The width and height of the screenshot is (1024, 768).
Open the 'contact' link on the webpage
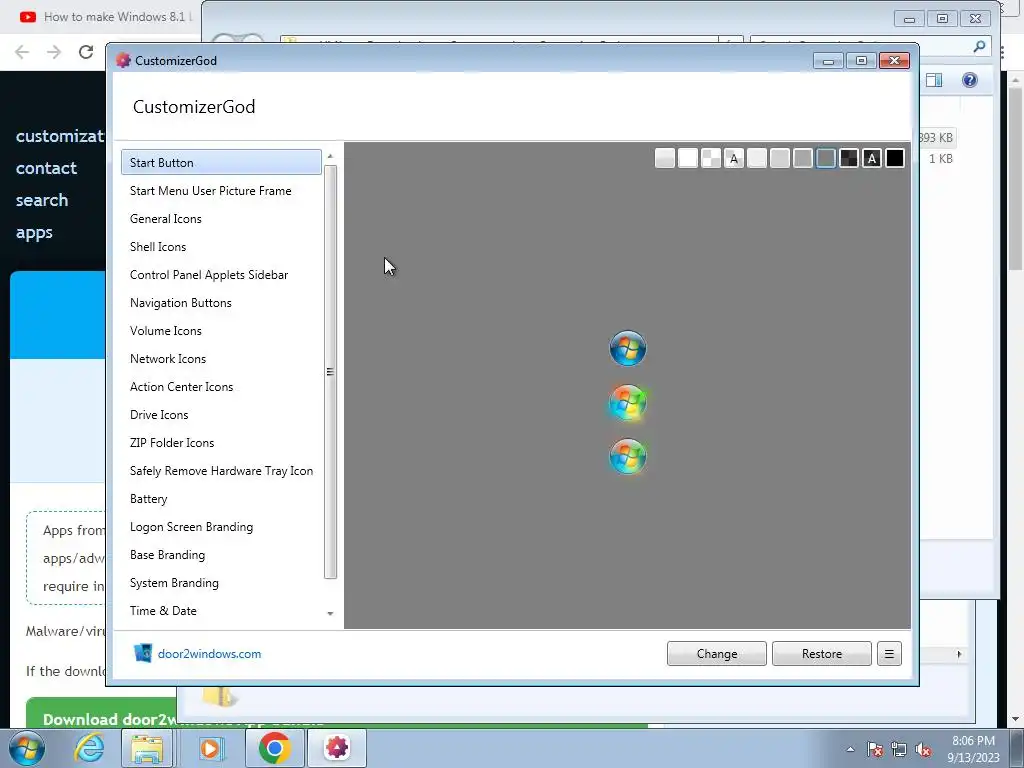tap(46, 168)
